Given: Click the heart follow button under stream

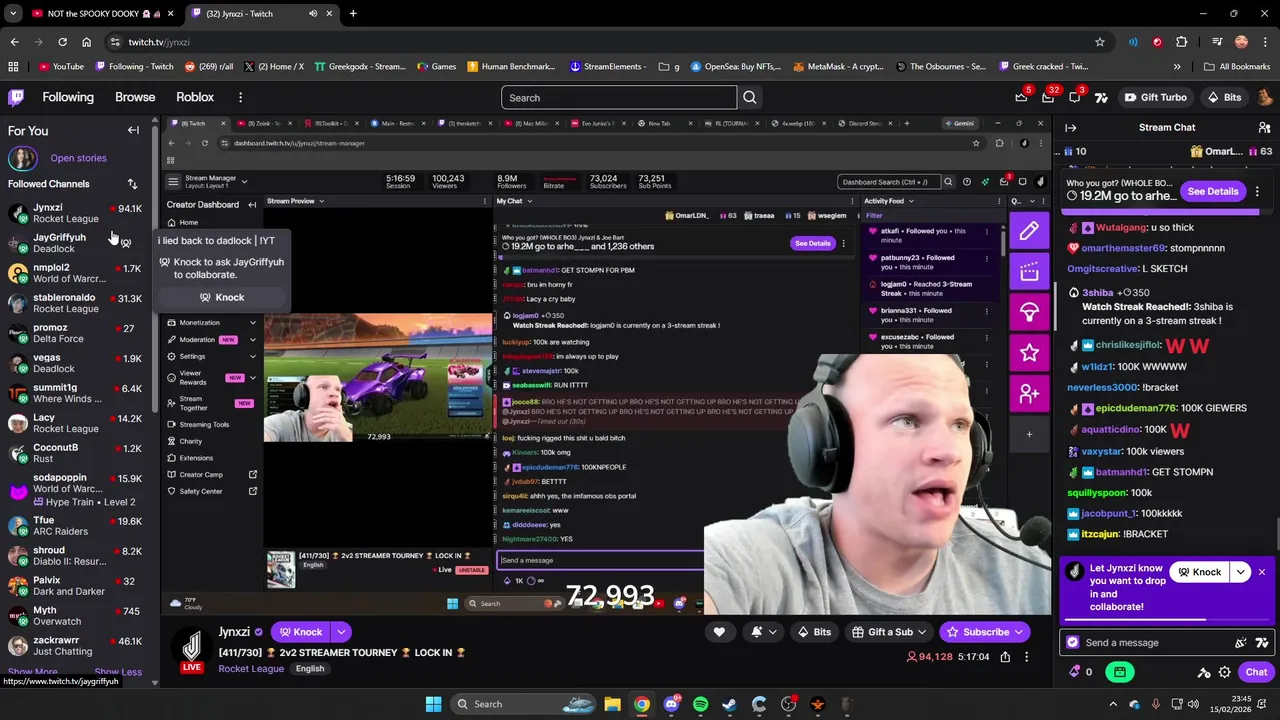Looking at the screenshot, I should pyautogui.click(x=719, y=632).
